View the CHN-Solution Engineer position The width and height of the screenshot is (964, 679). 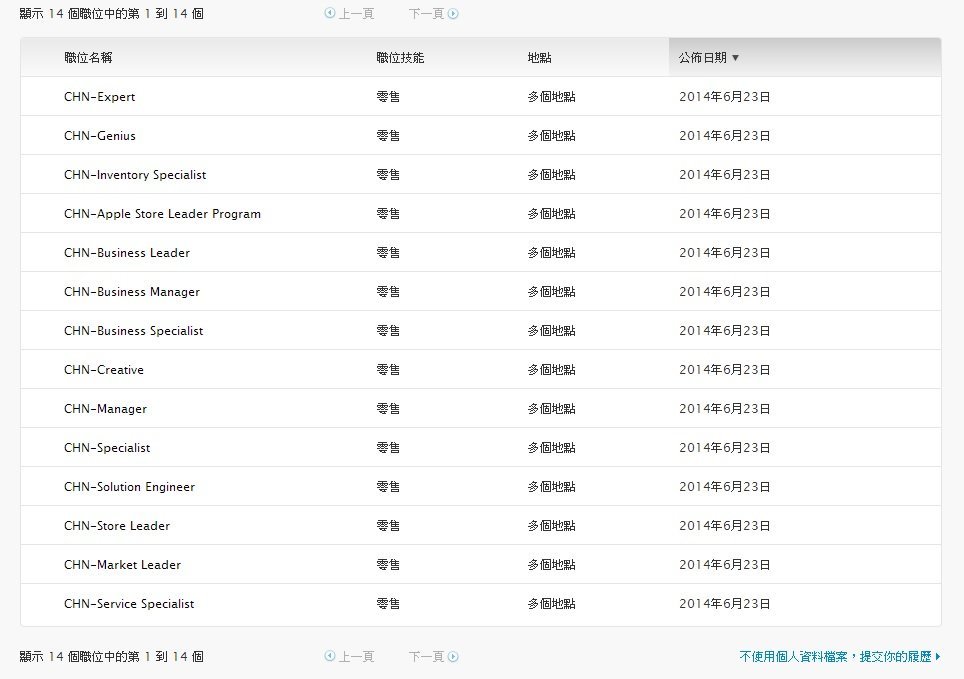(x=129, y=487)
